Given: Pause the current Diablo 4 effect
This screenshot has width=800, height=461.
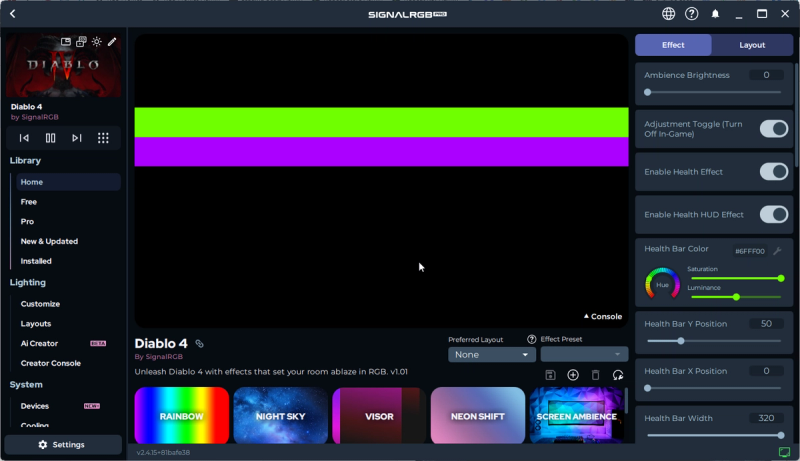Looking at the screenshot, I should (50, 138).
